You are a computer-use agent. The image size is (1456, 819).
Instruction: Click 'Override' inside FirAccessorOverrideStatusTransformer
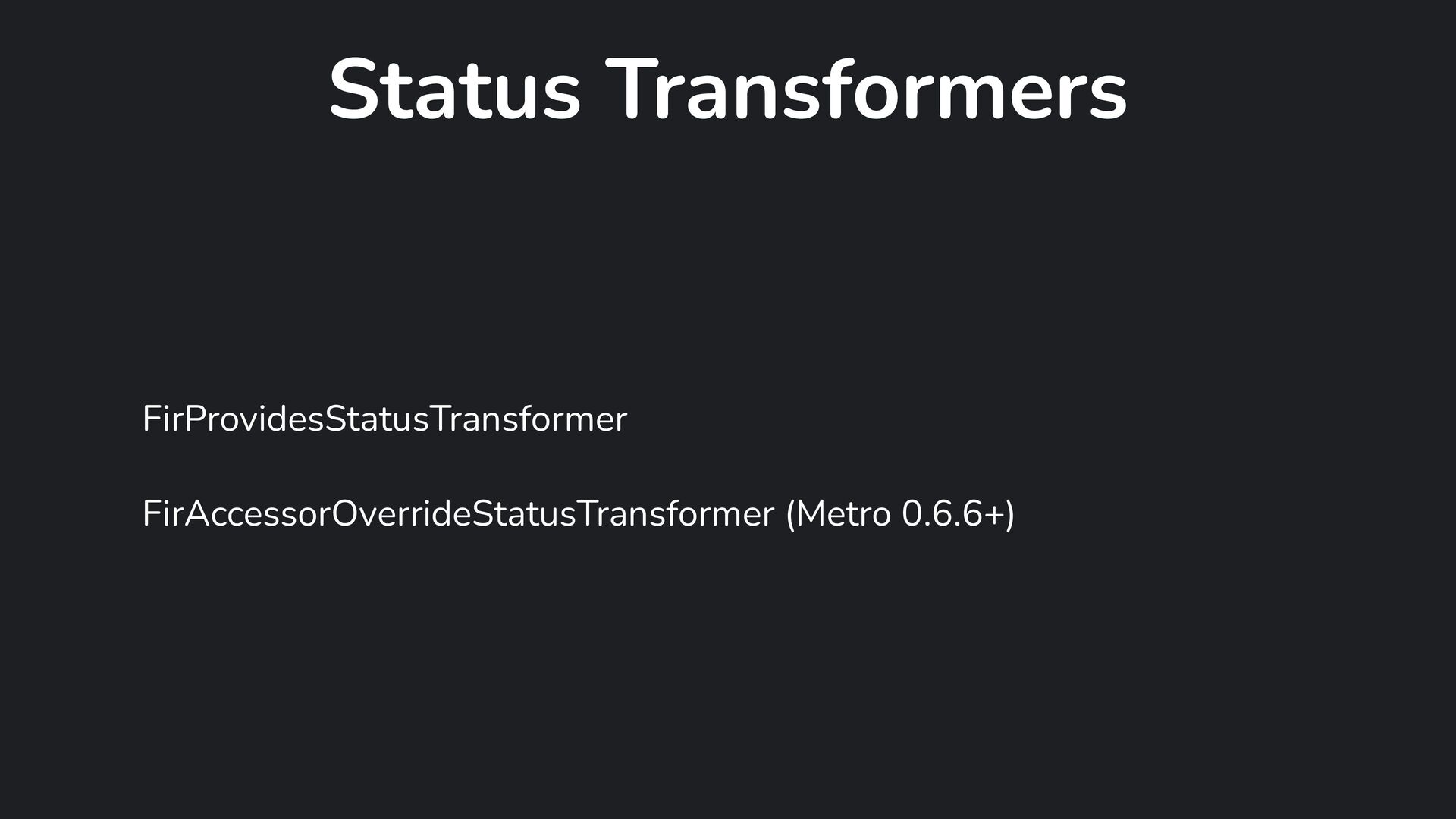(x=401, y=514)
